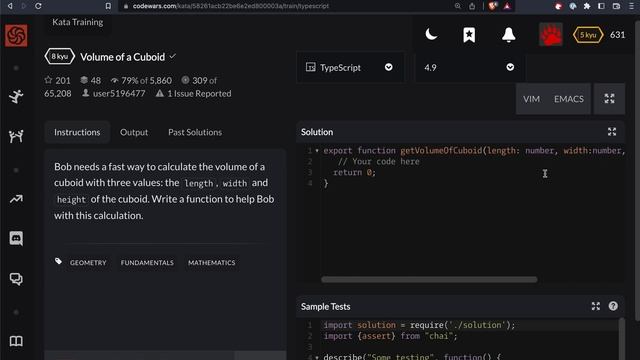Screen dimensions: 640x360
Task: Click the MATHEMATICS tag
Action: click(x=211, y=263)
